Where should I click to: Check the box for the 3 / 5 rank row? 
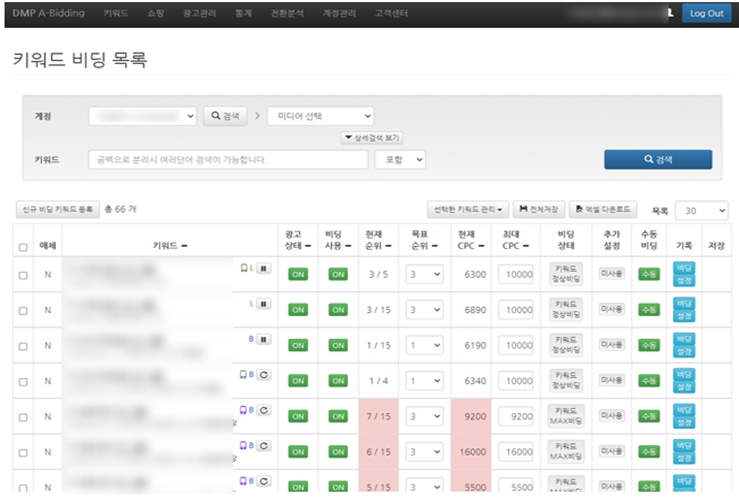23,275
